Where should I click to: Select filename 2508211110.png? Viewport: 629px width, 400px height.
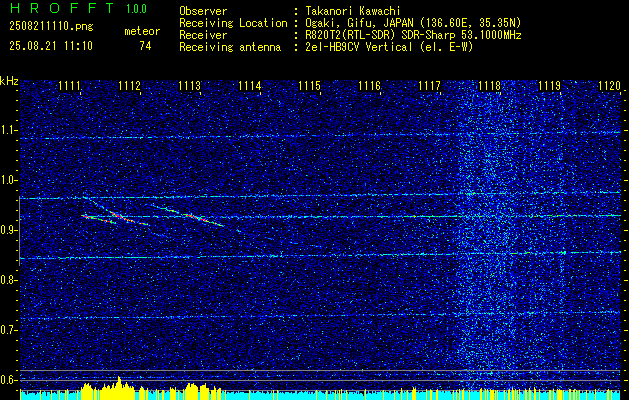pos(51,27)
